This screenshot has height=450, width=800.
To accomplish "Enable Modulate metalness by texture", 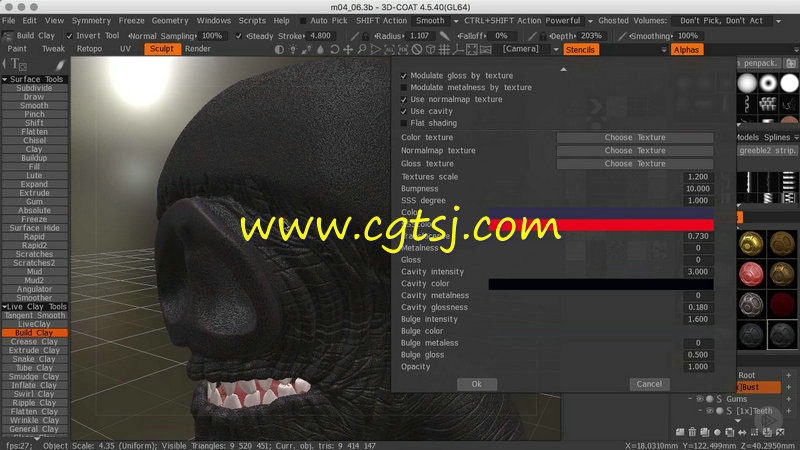I will coord(404,88).
